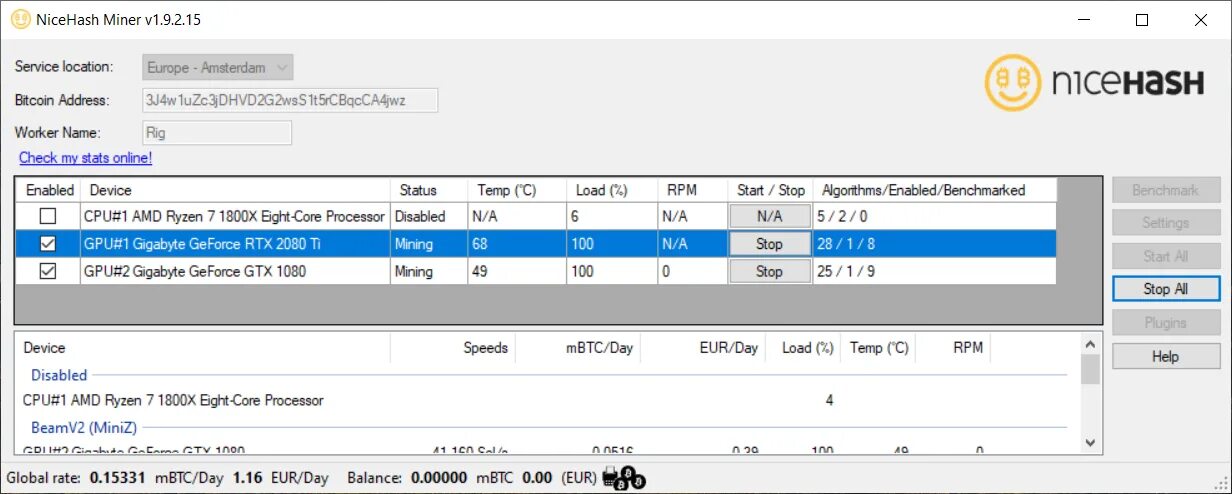Viewport: 1232px width, 494px height.
Task: Click the upper Load (%) column header
Action: tap(612, 190)
